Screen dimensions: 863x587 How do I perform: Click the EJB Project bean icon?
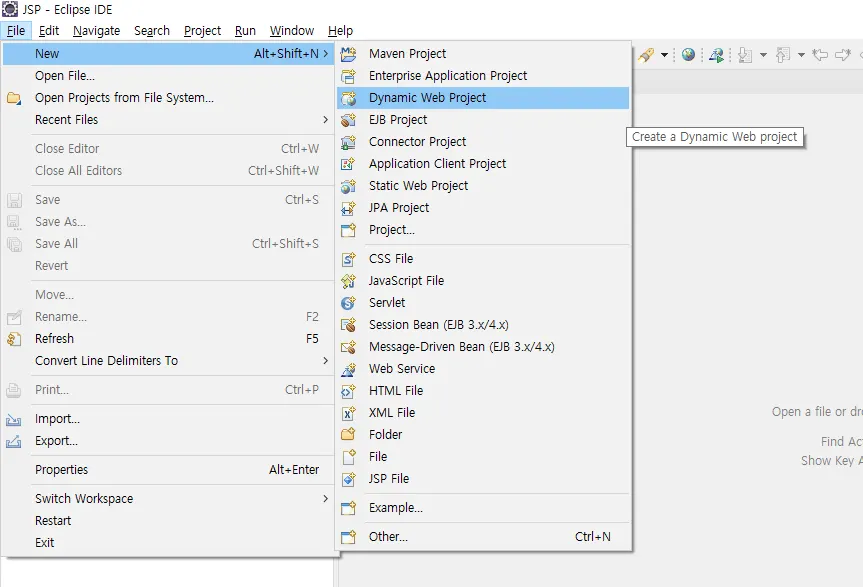348,120
